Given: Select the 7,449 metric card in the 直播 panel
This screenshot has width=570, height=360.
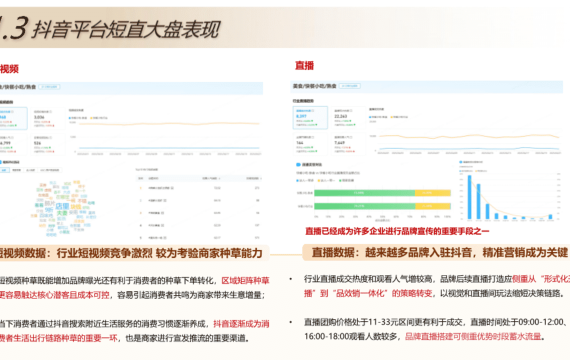Looking at the screenshot, I should tap(347, 144).
